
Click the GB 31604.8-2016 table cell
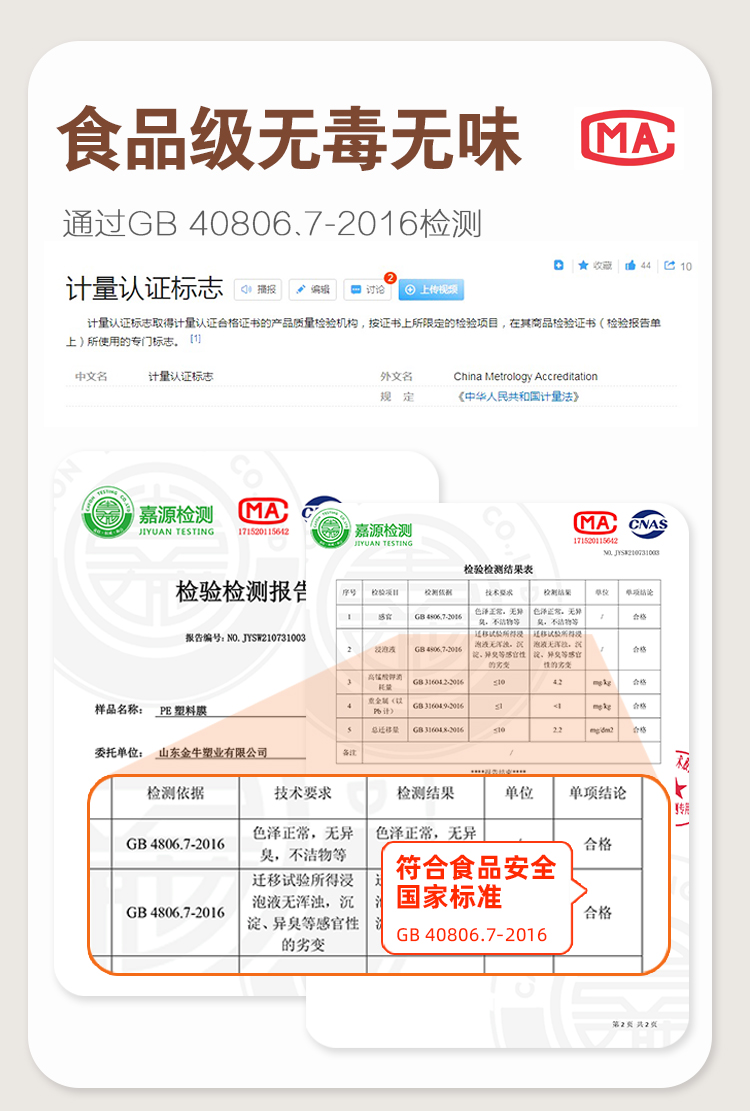[x=438, y=729]
